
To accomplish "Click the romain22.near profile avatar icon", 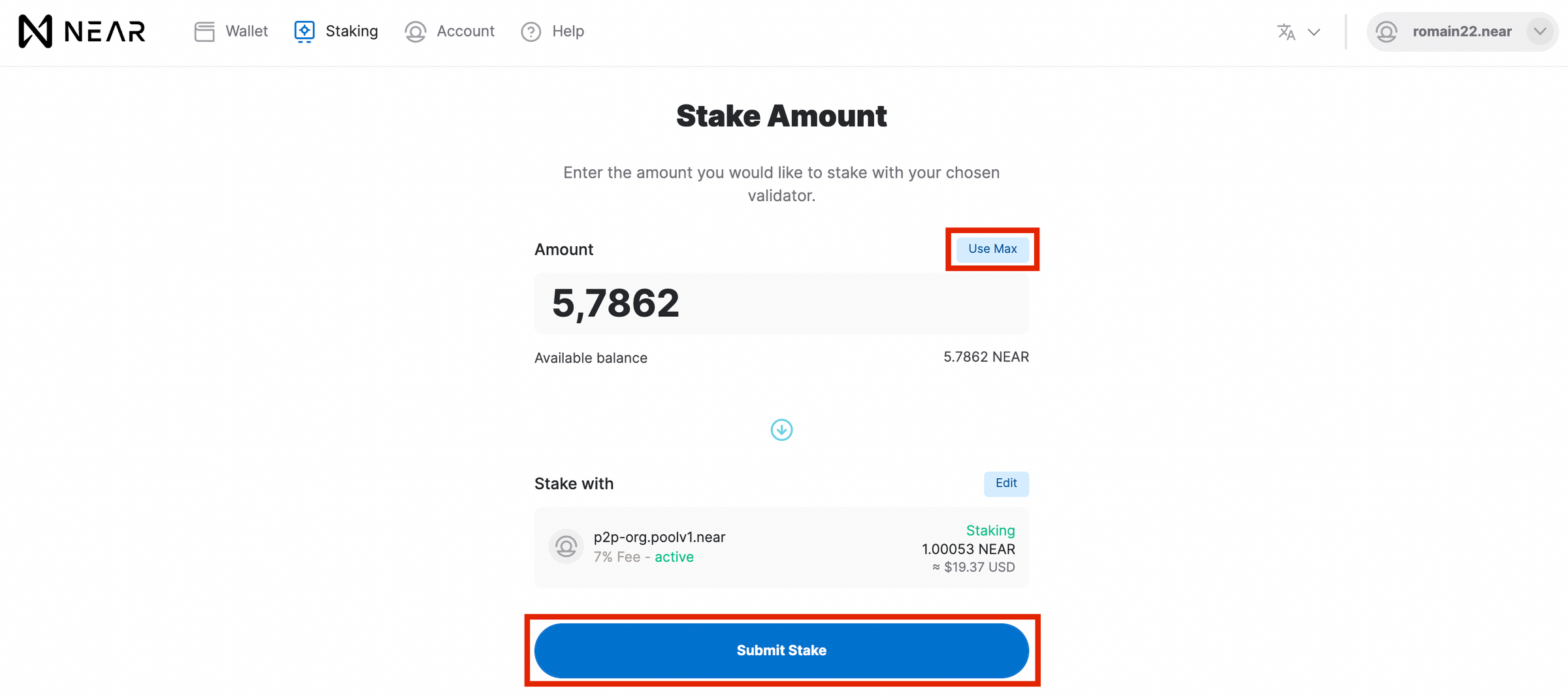I will click(1386, 31).
